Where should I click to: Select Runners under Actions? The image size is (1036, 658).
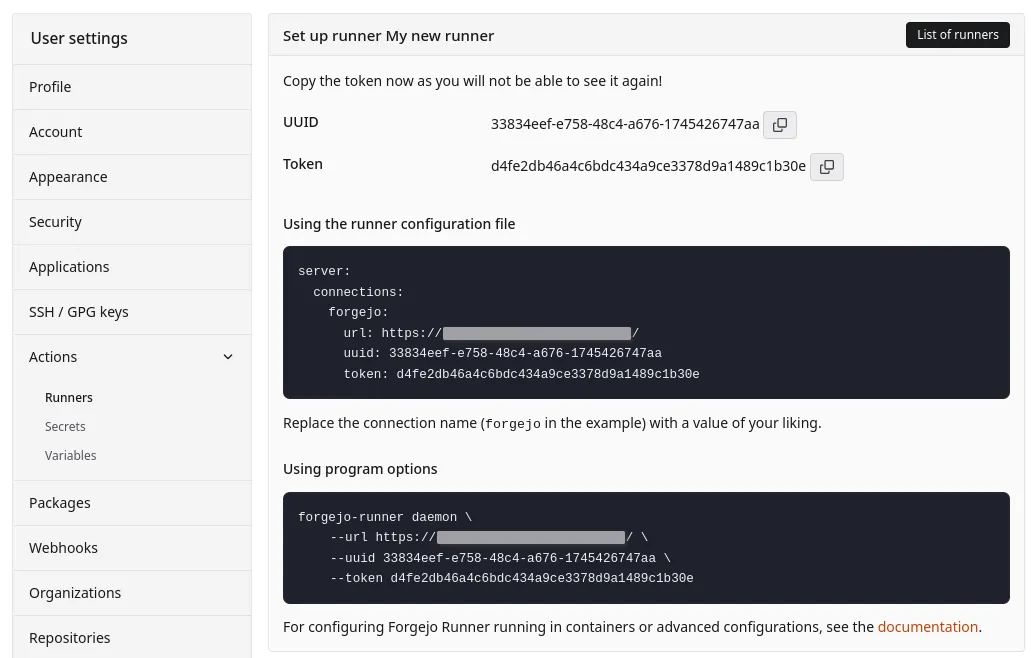tap(69, 398)
